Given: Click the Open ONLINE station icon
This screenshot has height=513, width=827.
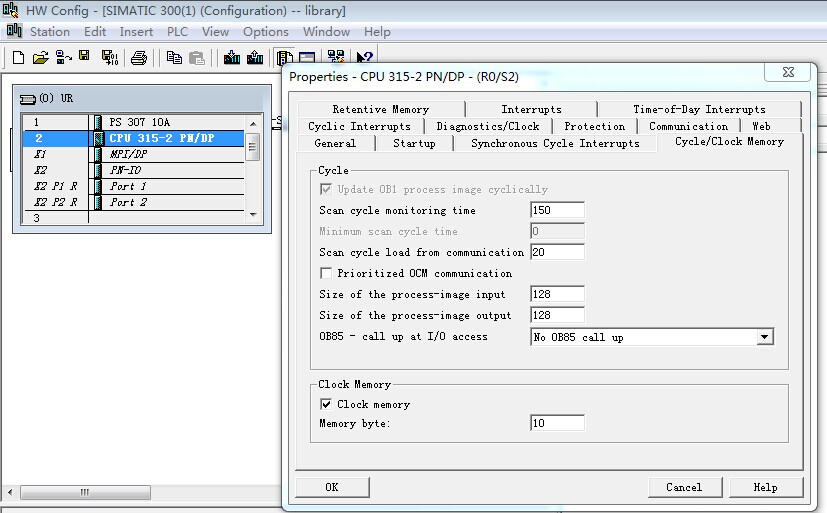Looking at the screenshot, I should (x=63, y=57).
